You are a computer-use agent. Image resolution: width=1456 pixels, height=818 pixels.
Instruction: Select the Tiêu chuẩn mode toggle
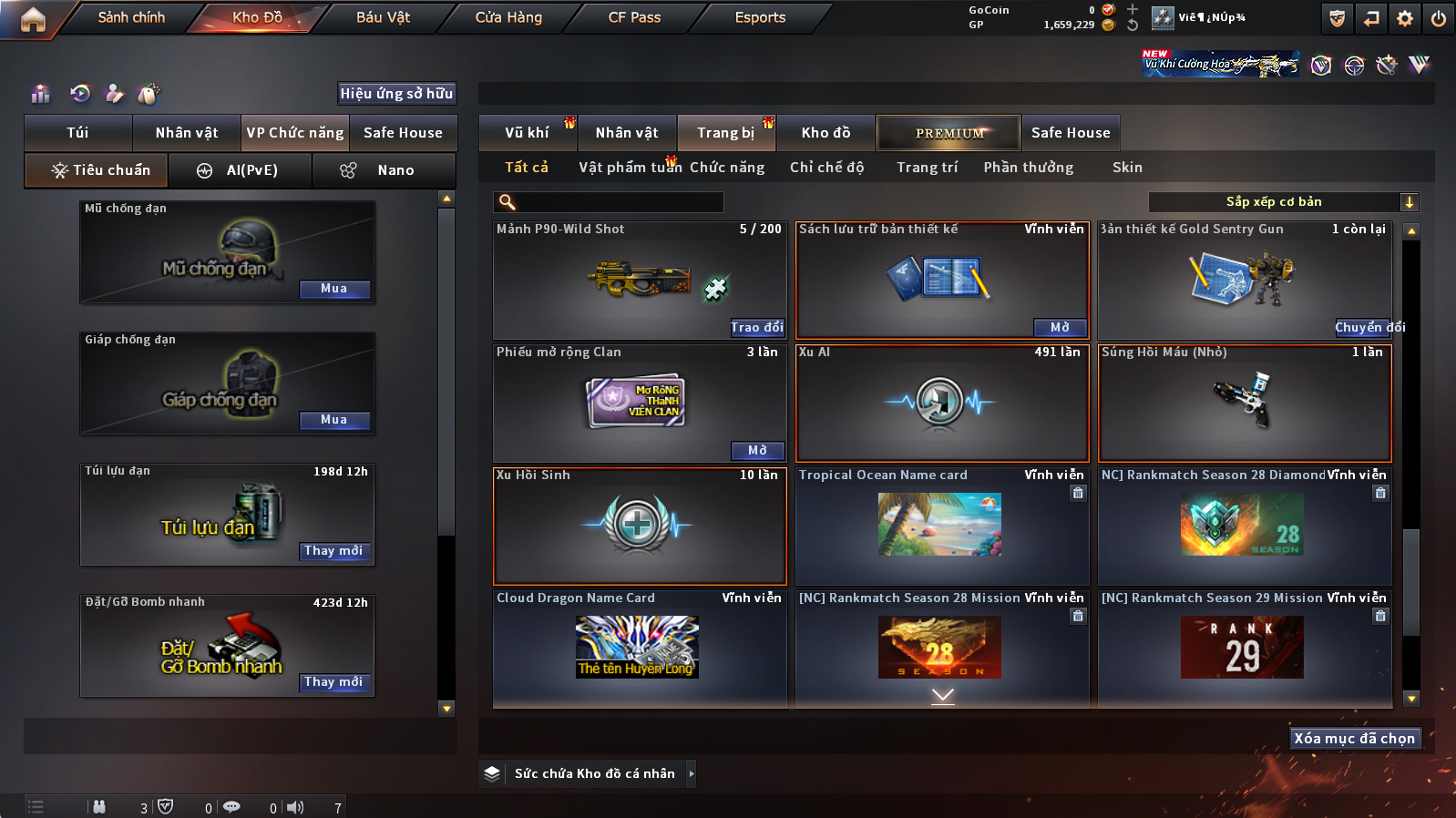click(97, 170)
